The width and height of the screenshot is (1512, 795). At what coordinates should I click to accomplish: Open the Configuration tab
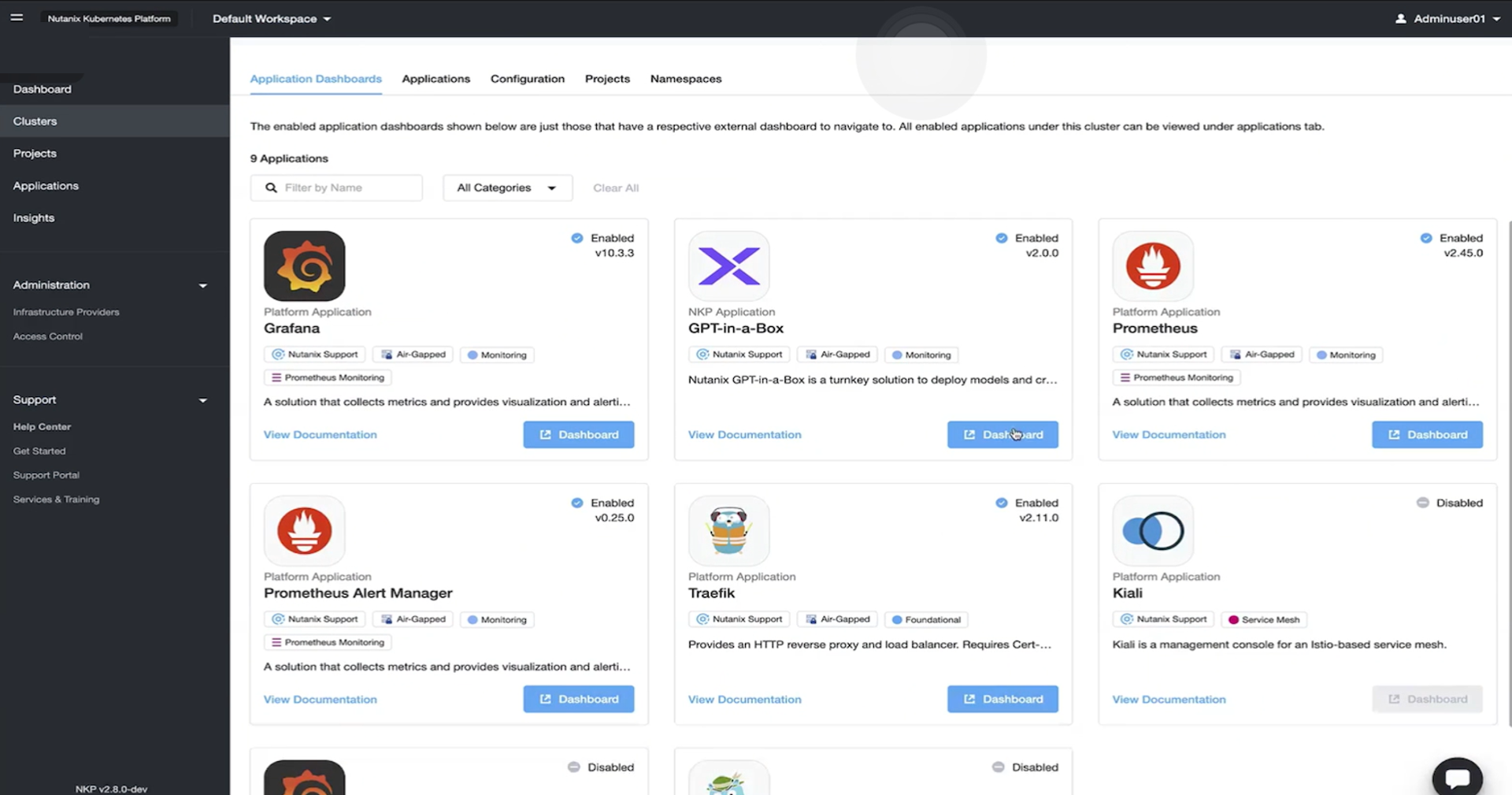click(x=528, y=79)
